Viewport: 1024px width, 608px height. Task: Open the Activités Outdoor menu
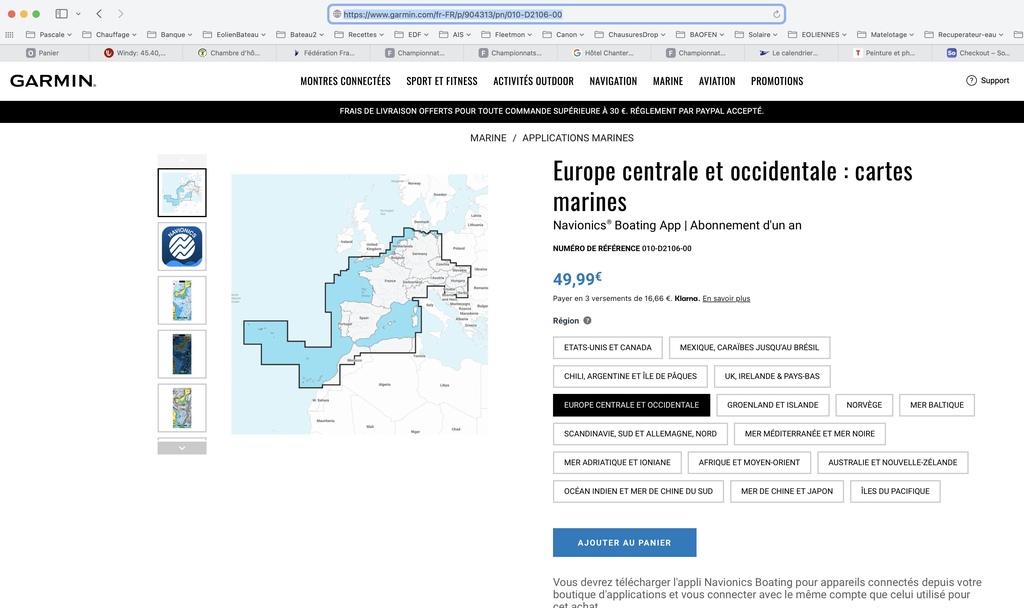point(534,81)
